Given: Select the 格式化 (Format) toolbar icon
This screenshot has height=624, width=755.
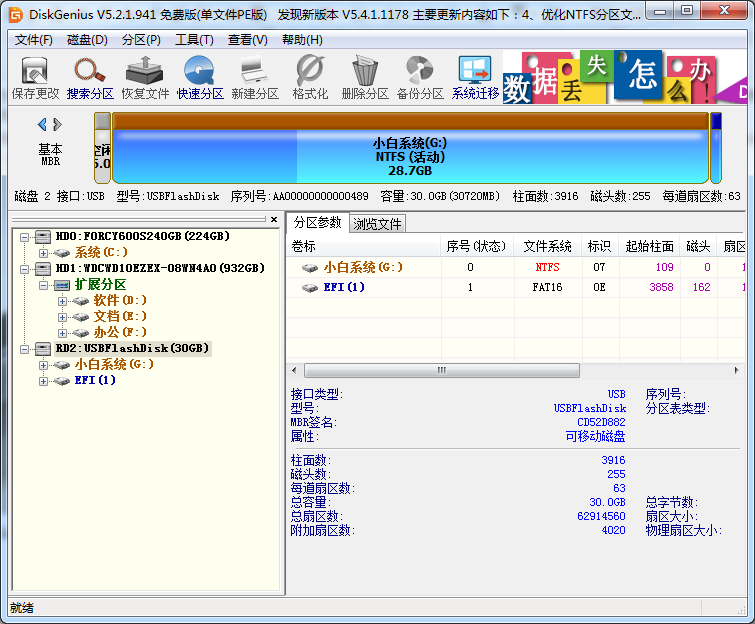Looking at the screenshot, I should [310, 78].
